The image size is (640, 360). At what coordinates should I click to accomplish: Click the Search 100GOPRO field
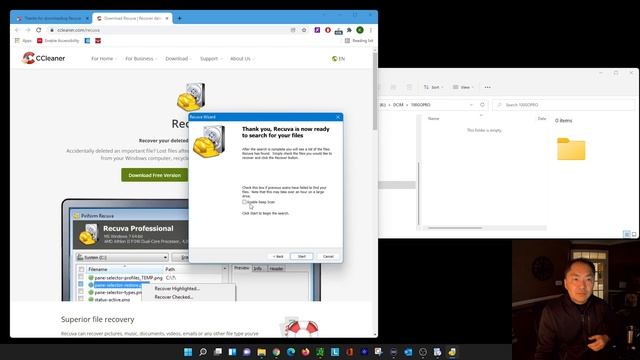pyautogui.click(x=564, y=105)
